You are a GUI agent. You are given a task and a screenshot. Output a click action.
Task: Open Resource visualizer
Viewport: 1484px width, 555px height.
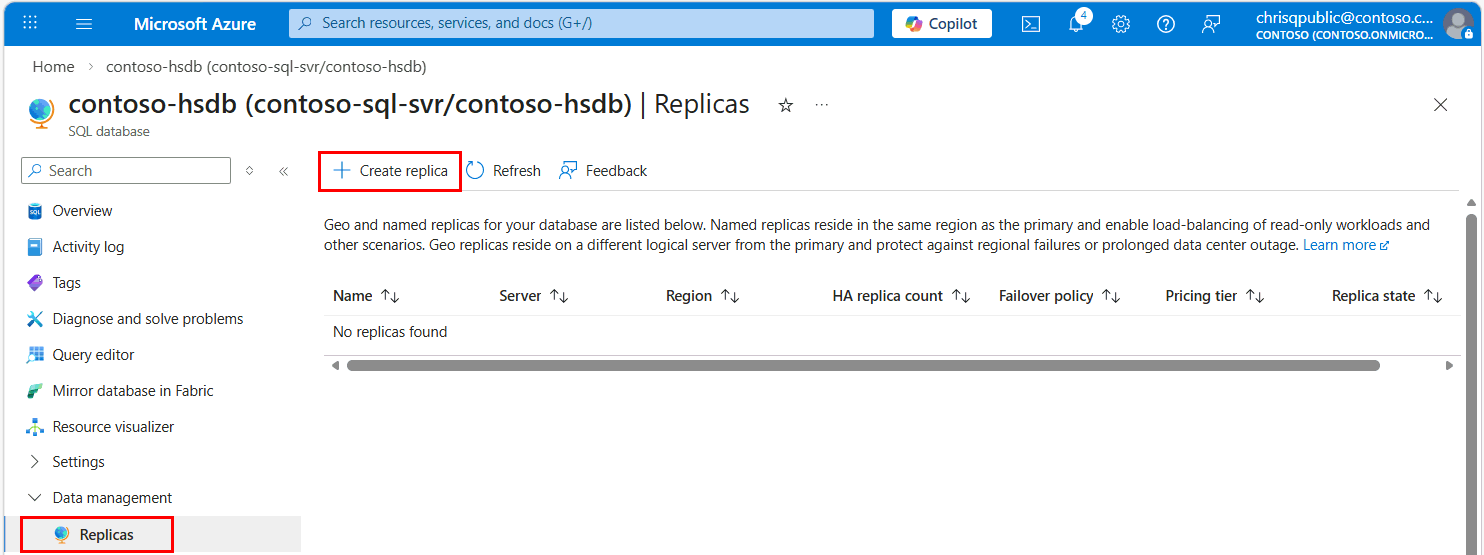(113, 427)
